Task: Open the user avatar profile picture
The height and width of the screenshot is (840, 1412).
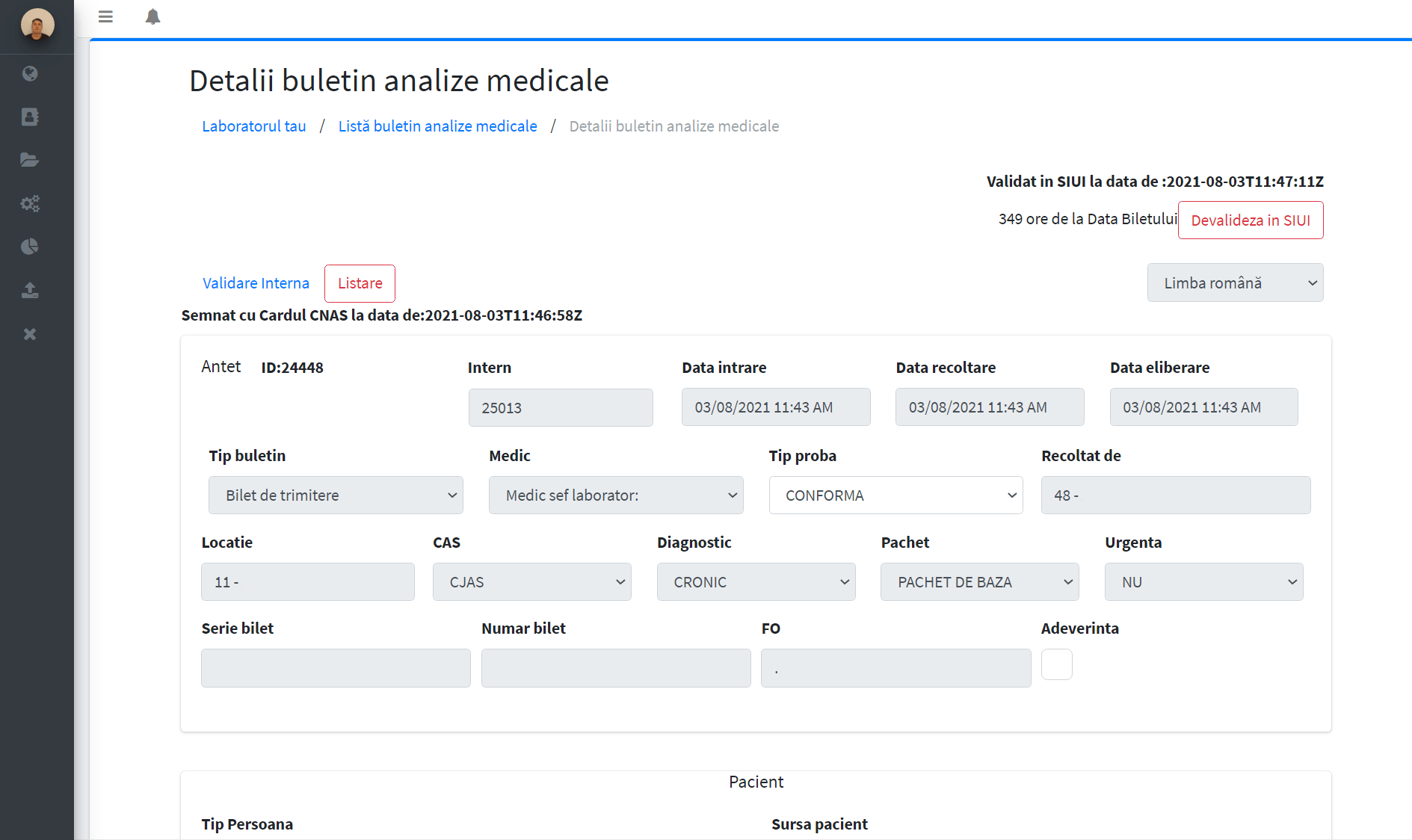Action: [37, 25]
